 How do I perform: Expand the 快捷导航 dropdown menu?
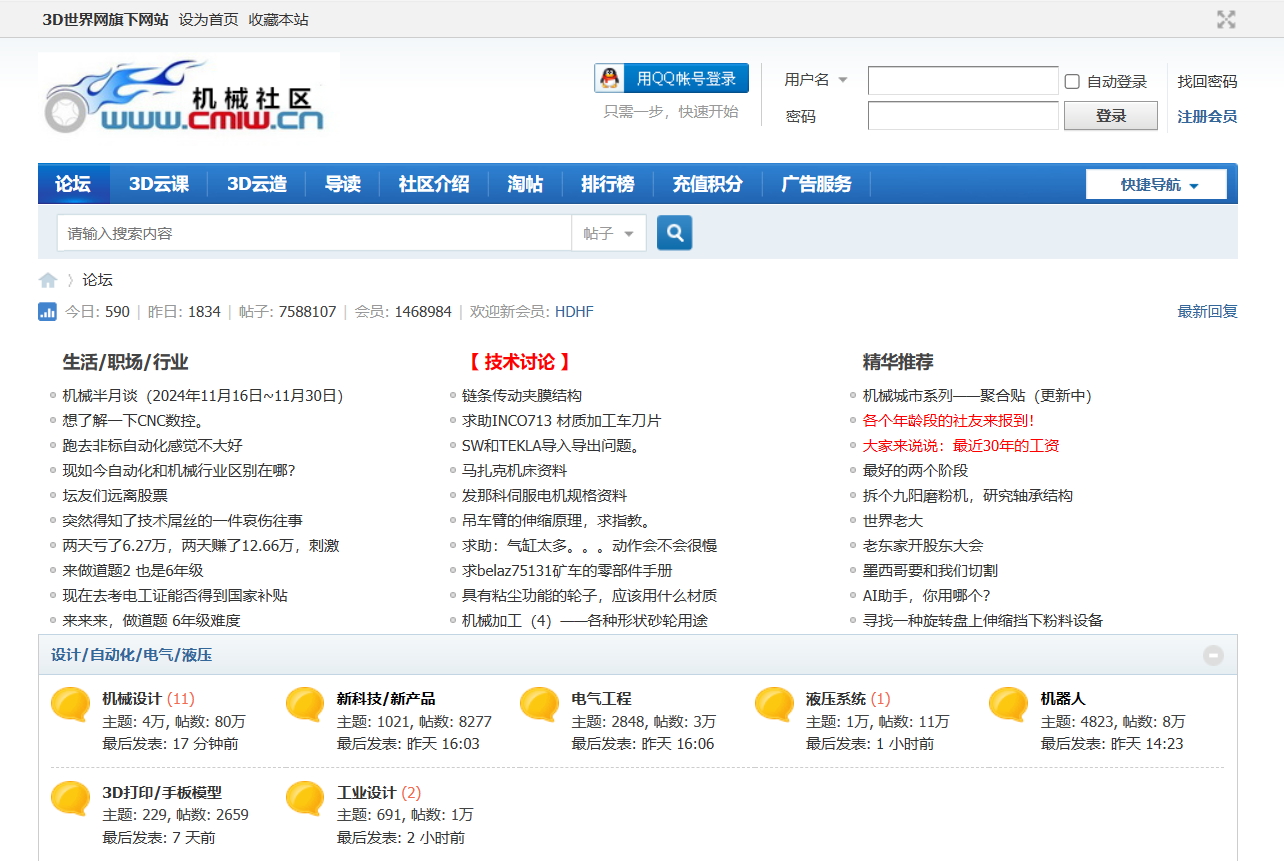[1156, 185]
